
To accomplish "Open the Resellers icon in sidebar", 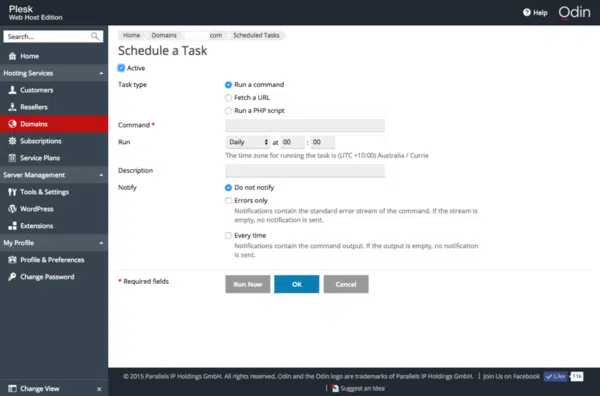I will 12,107.
